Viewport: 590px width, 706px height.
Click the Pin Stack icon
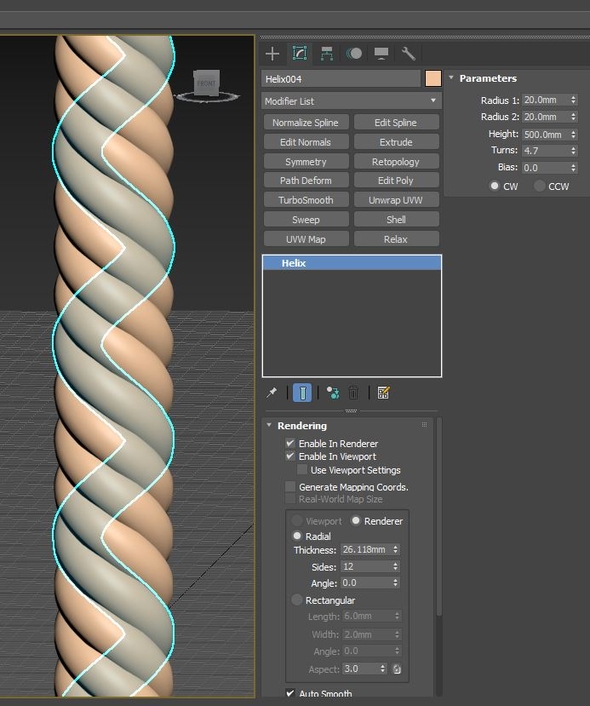coord(272,393)
